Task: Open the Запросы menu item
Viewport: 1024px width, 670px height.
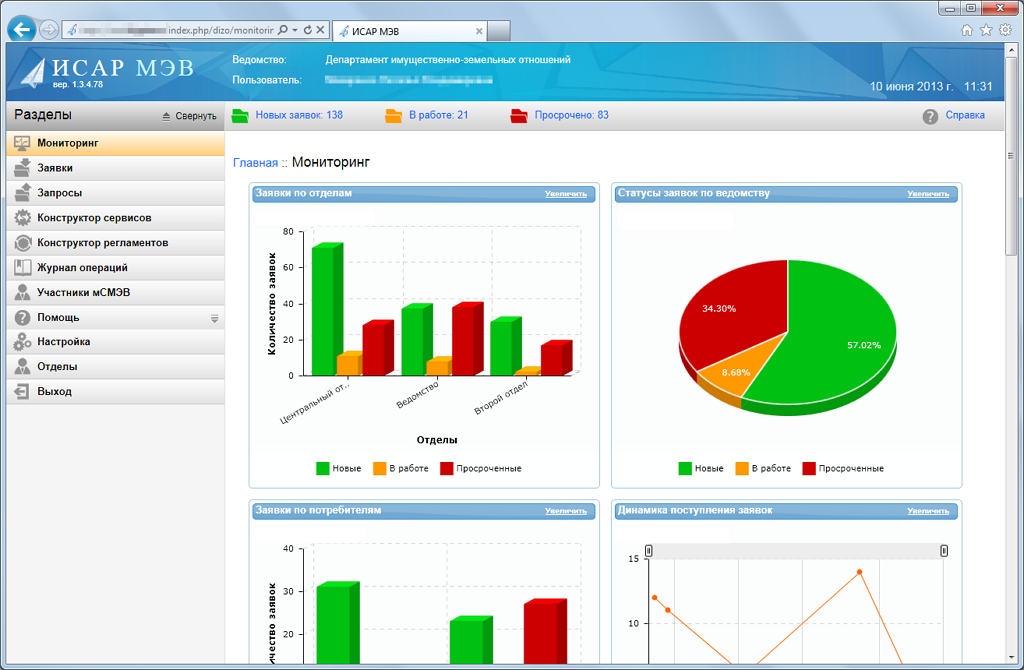Action: point(116,193)
